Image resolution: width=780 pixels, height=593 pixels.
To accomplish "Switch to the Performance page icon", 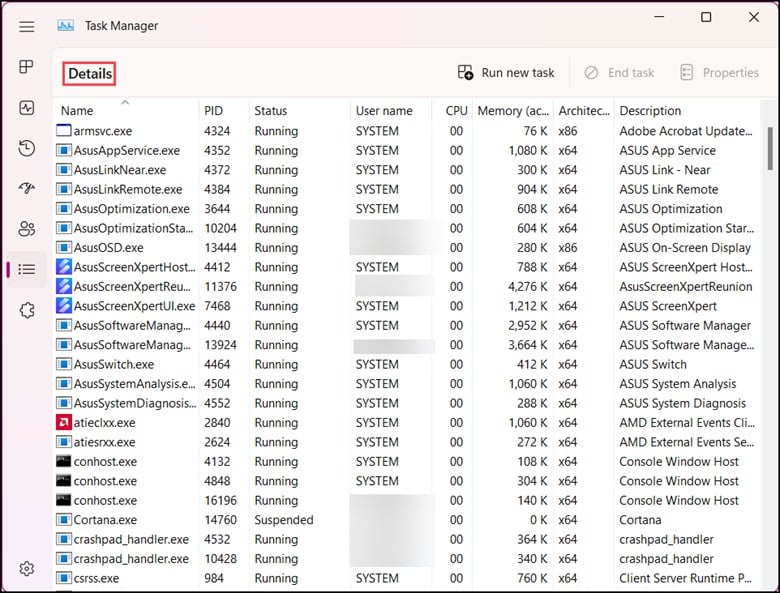I will (x=27, y=108).
